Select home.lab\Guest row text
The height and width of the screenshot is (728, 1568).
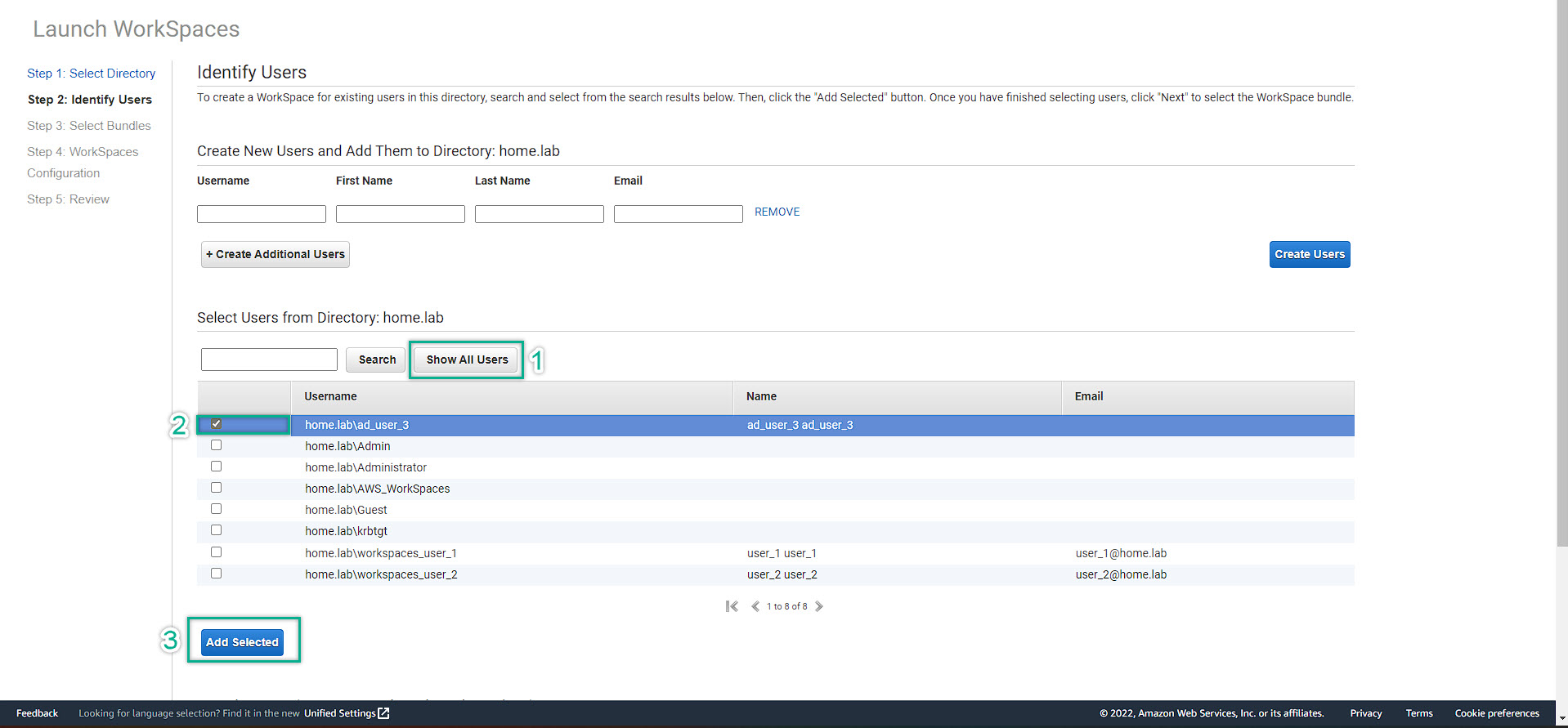click(x=346, y=510)
